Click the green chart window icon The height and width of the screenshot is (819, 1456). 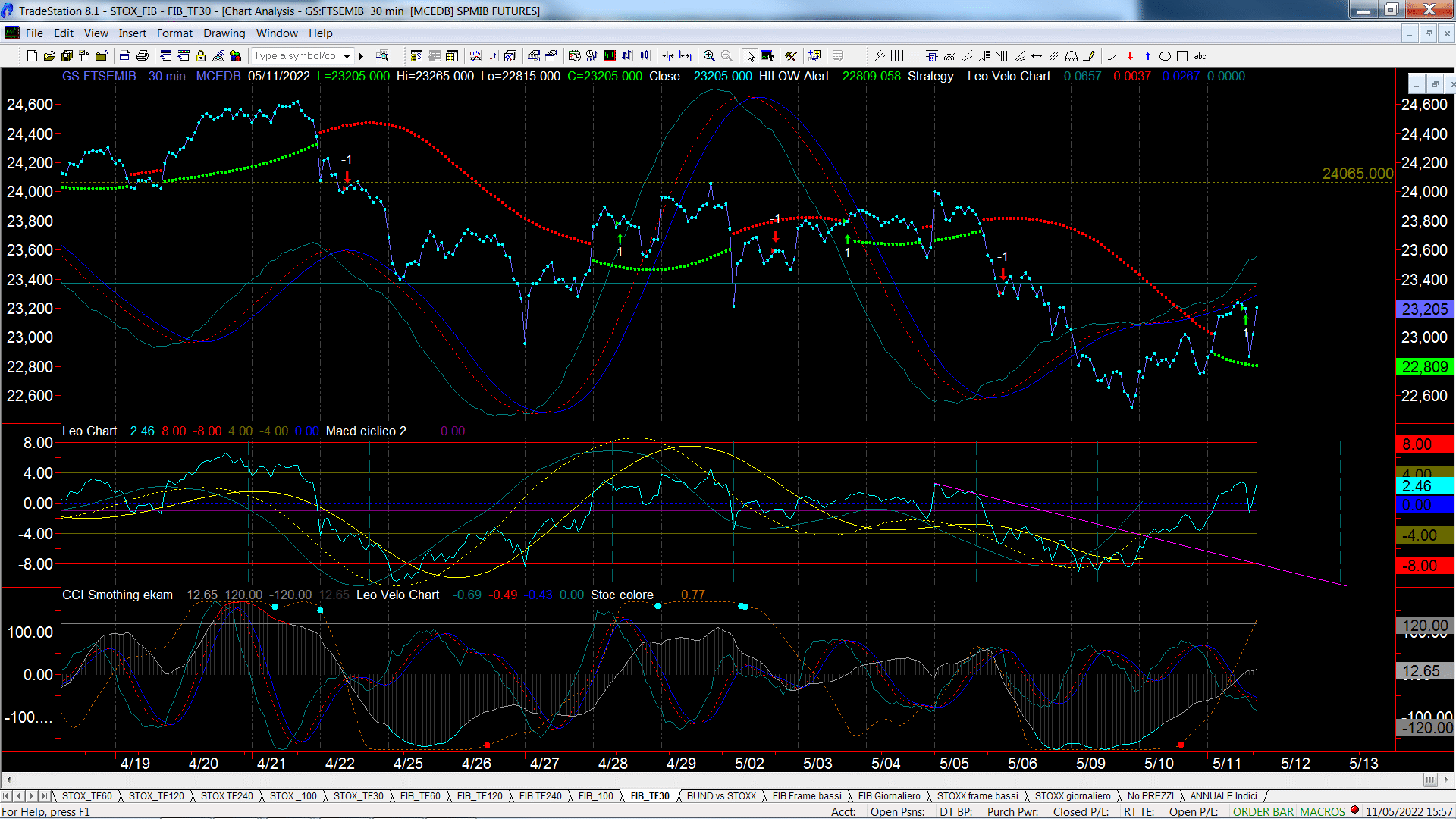[x=609, y=55]
